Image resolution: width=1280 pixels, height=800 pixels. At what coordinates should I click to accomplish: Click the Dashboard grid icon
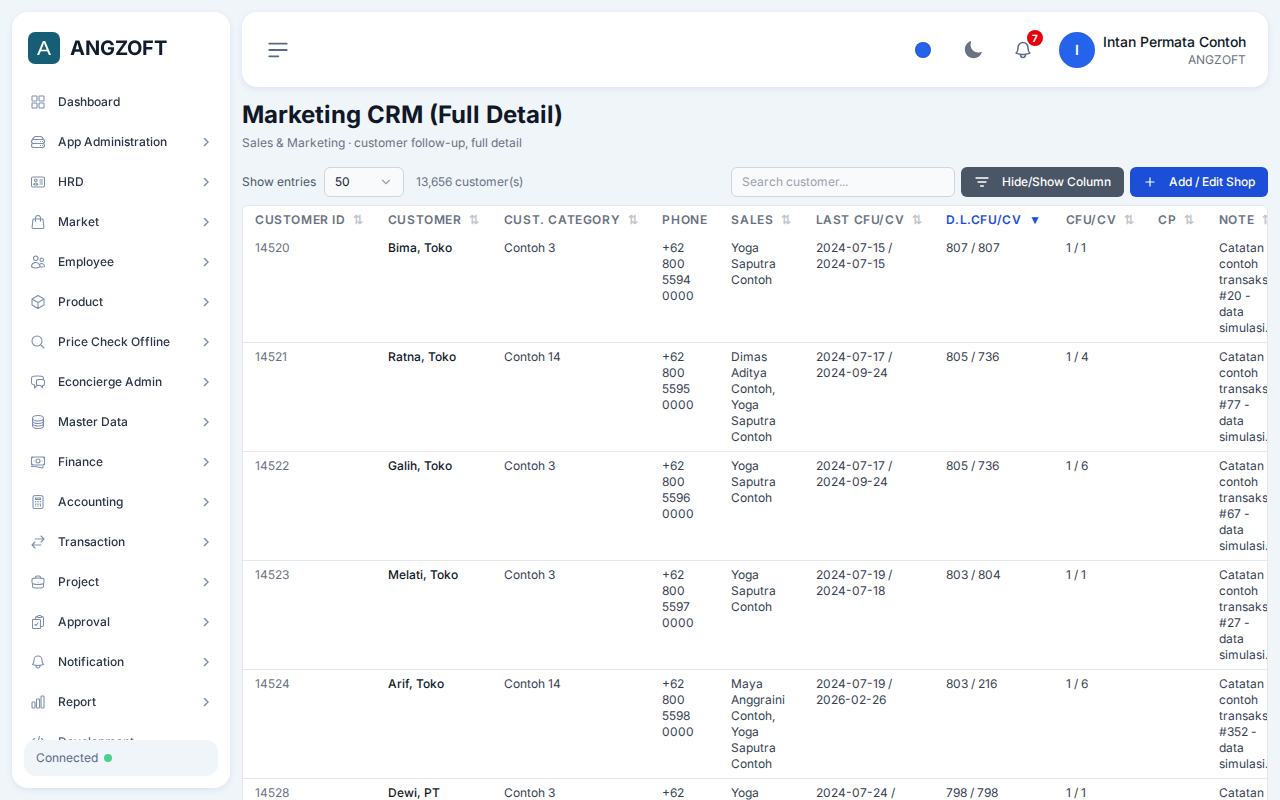coord(38,102)
